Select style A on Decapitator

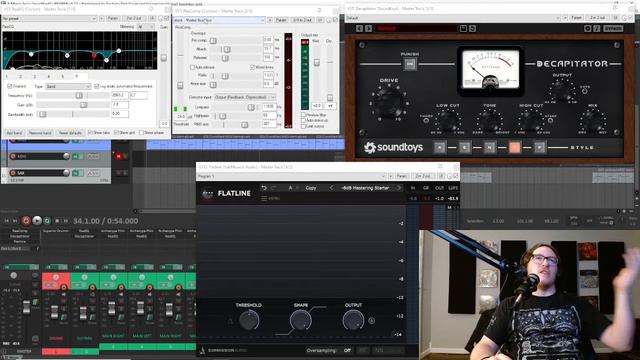click(x=440, y=147)
